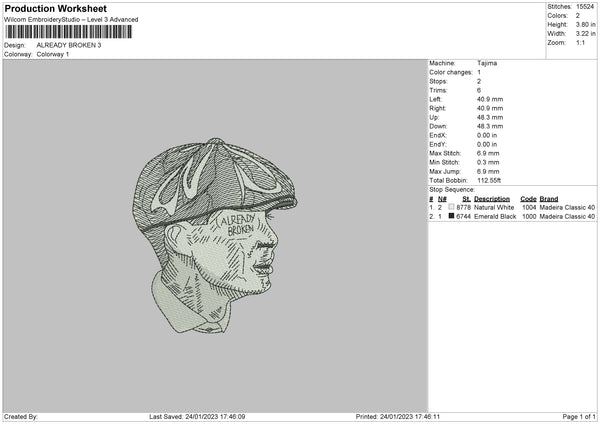Viewport: 600px width, 424px height.
Task: Click the 'Created By:' label
Action: 21,416
